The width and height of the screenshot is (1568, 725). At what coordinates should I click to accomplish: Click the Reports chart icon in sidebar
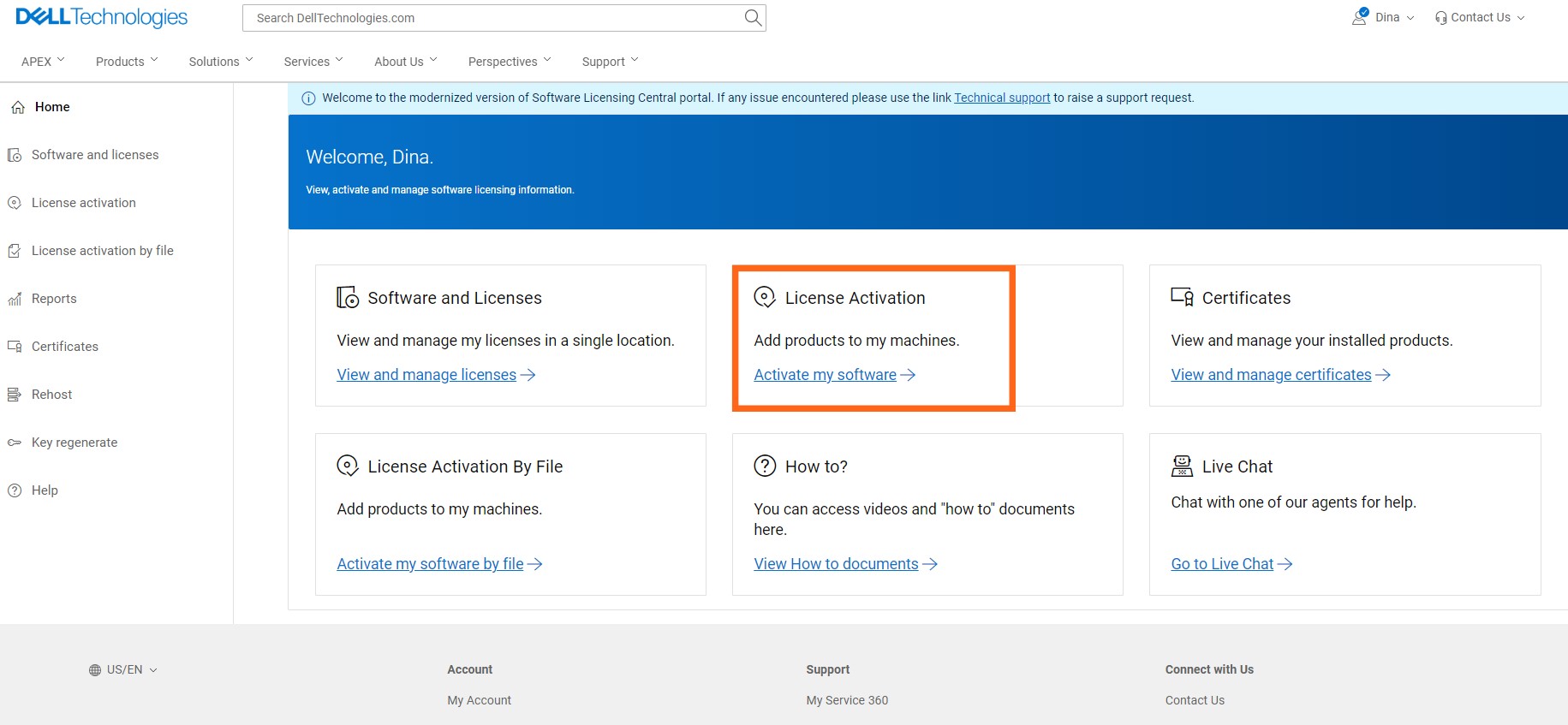[x=15, y=299]
